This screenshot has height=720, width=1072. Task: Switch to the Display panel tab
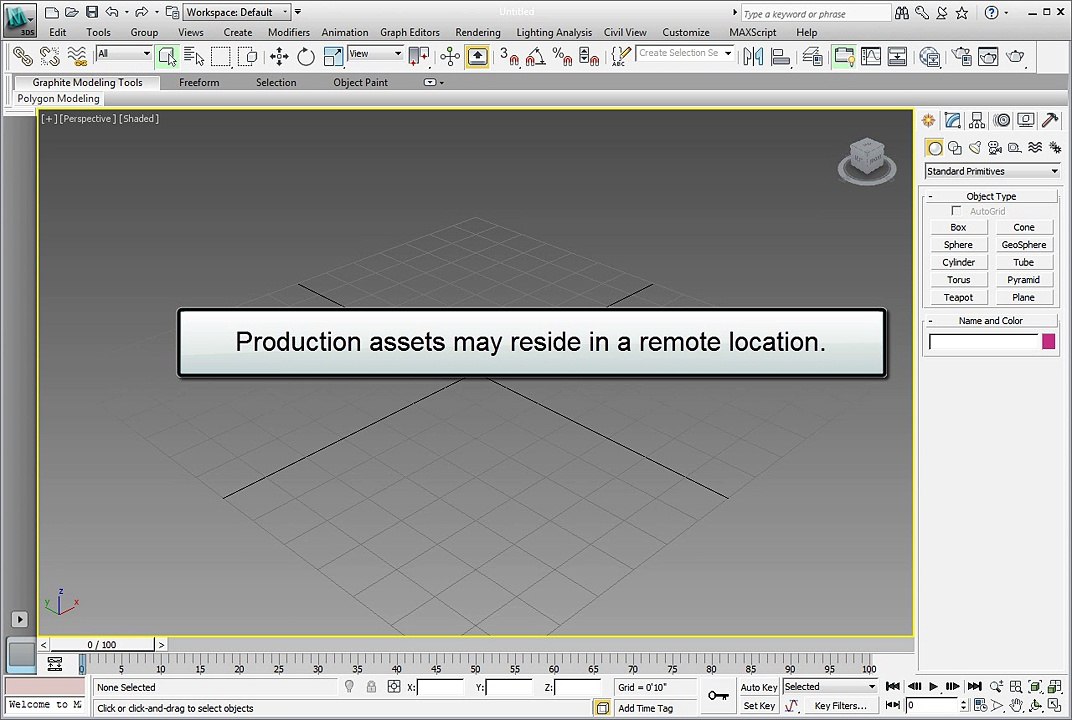[x=1026, y=120]
